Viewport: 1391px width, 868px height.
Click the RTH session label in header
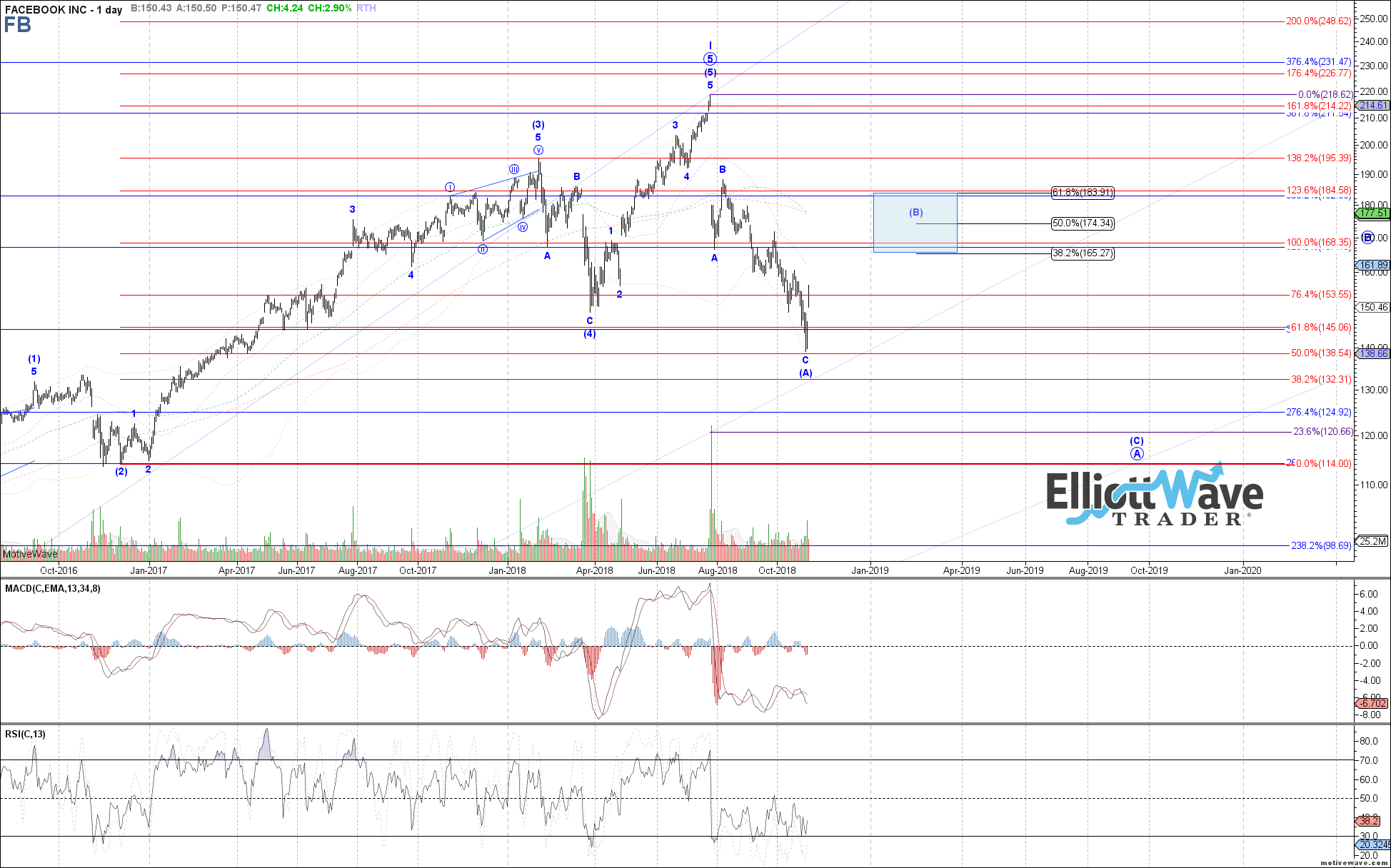(x=366, y=9)
